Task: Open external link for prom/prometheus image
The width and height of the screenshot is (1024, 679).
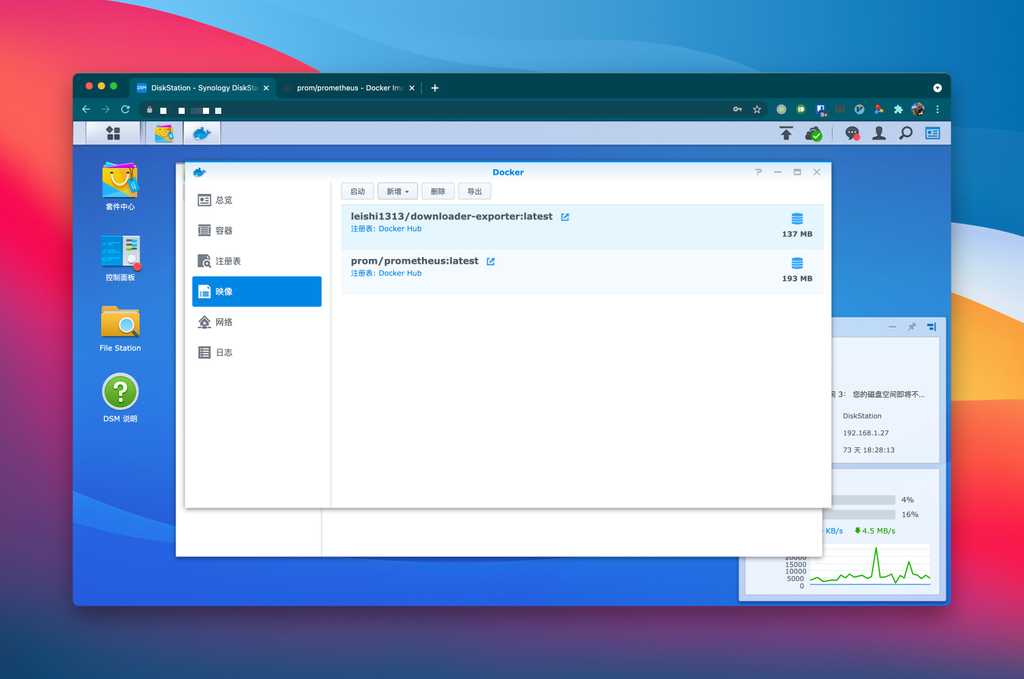Action: 491,262
